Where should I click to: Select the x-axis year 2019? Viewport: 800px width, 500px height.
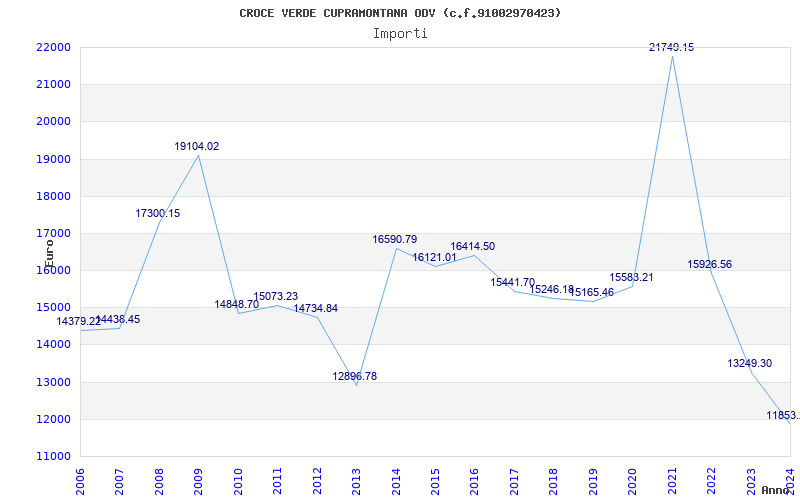593,482
